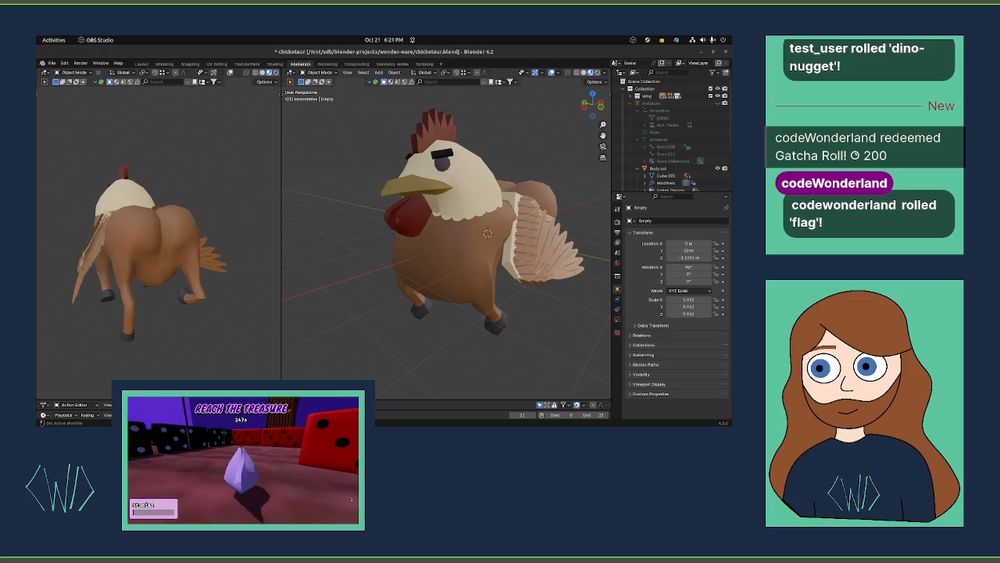Click the Options button in right viewport

click(596, 82)
